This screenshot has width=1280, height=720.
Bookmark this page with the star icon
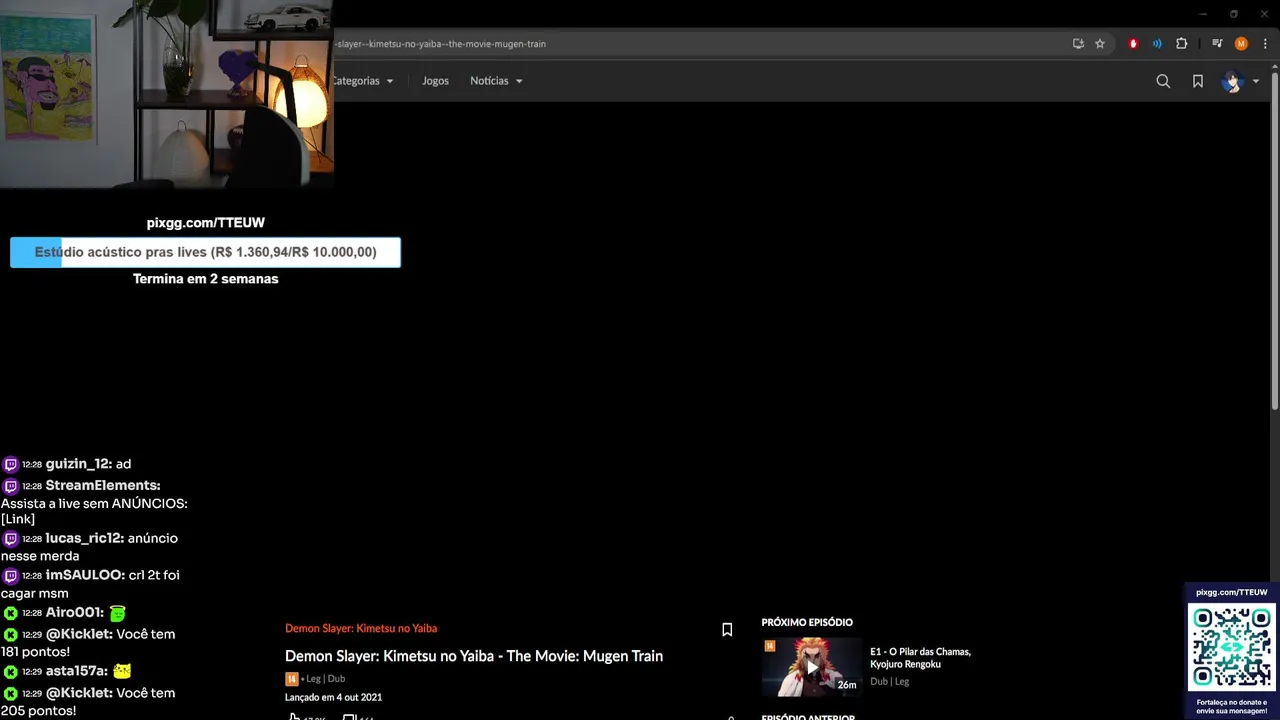tap(1100, 44)
